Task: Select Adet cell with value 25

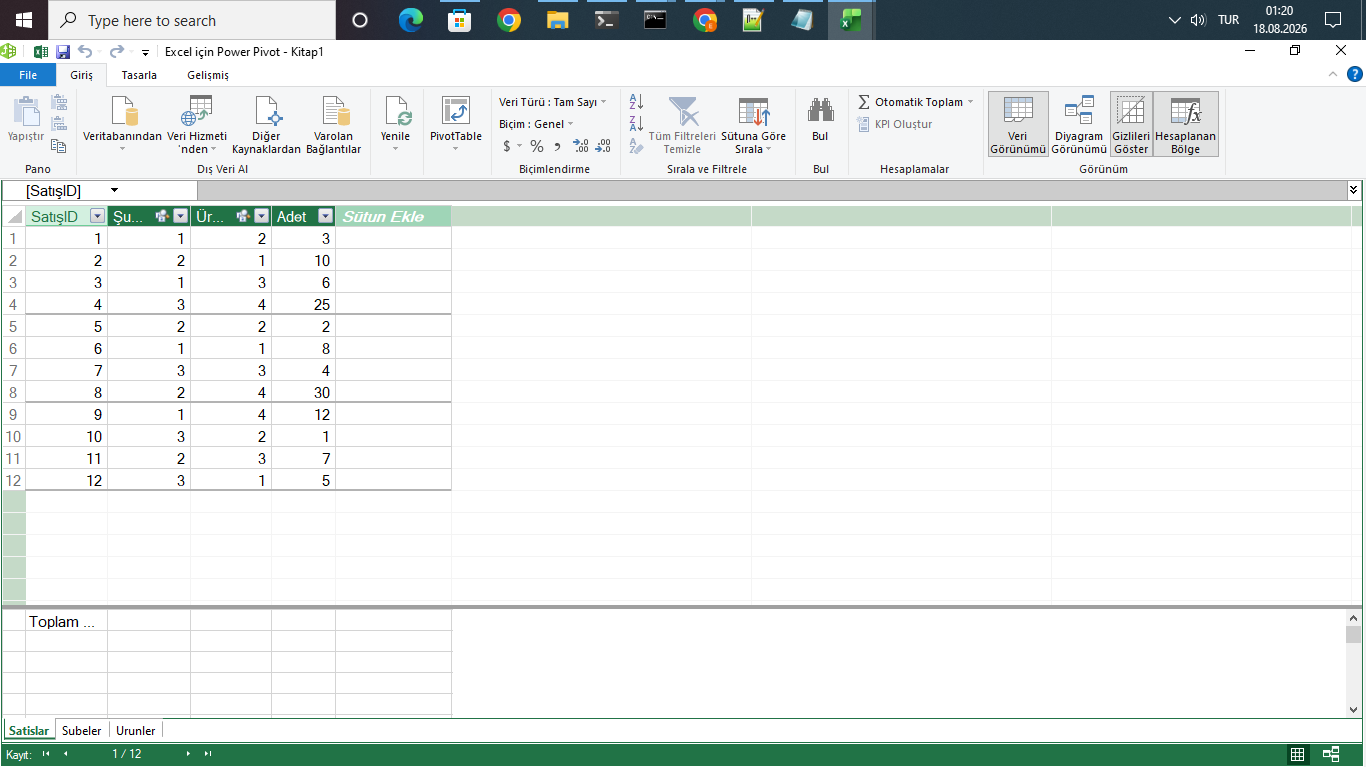Action: click(x=303, y=304)
